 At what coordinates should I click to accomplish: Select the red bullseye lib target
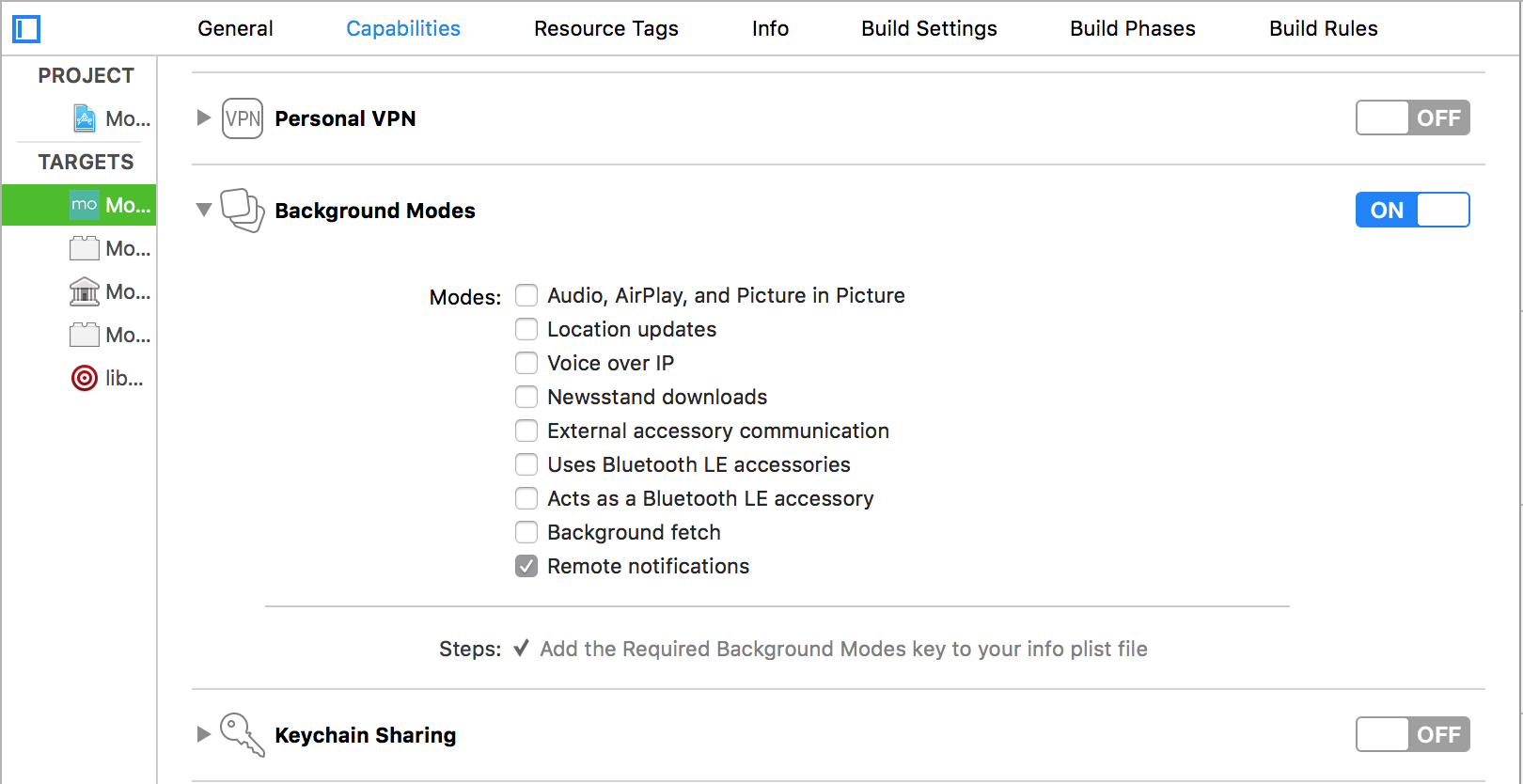point(85,378)
